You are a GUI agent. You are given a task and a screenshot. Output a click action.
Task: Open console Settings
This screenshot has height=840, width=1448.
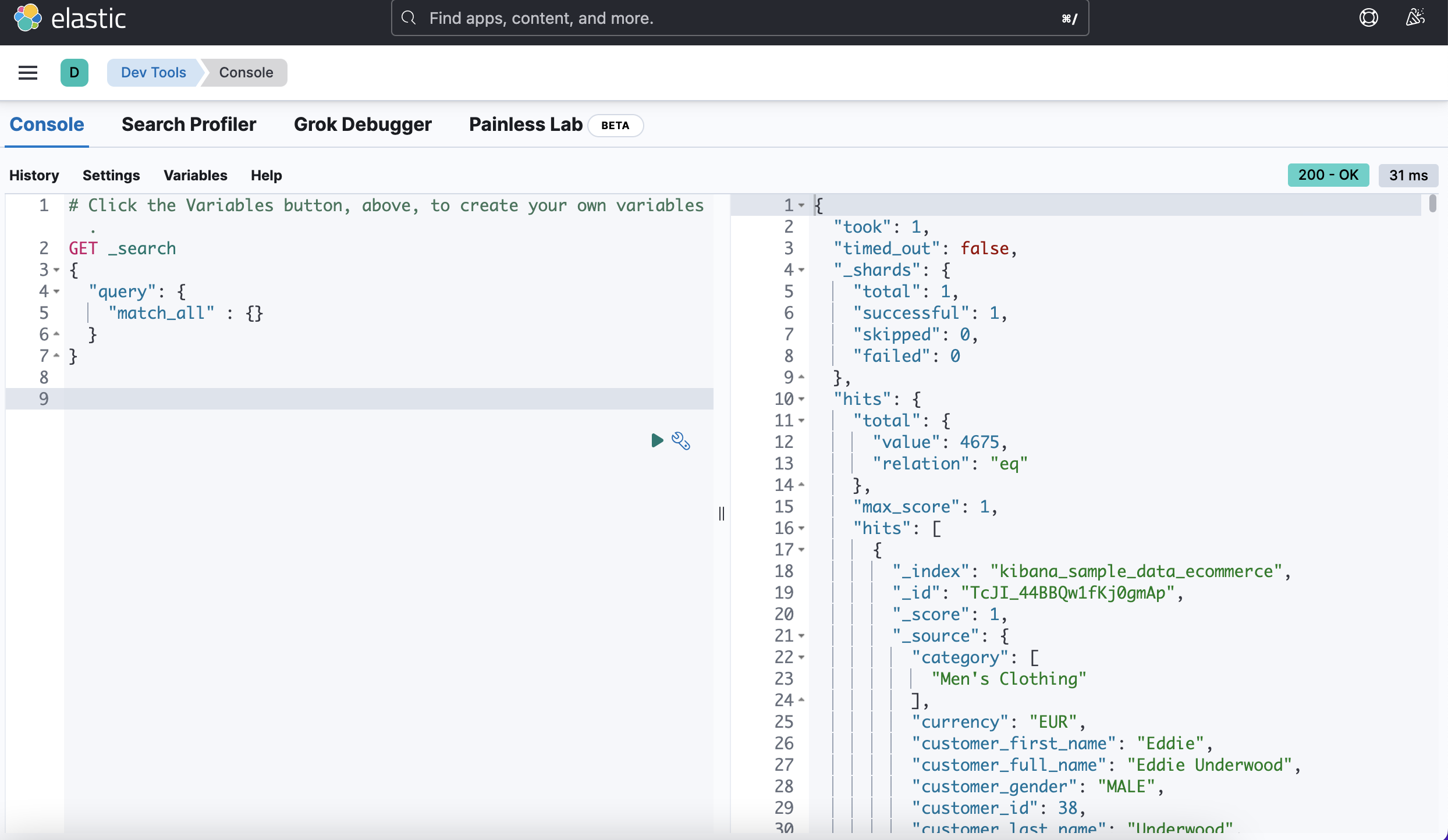(111, 175)
